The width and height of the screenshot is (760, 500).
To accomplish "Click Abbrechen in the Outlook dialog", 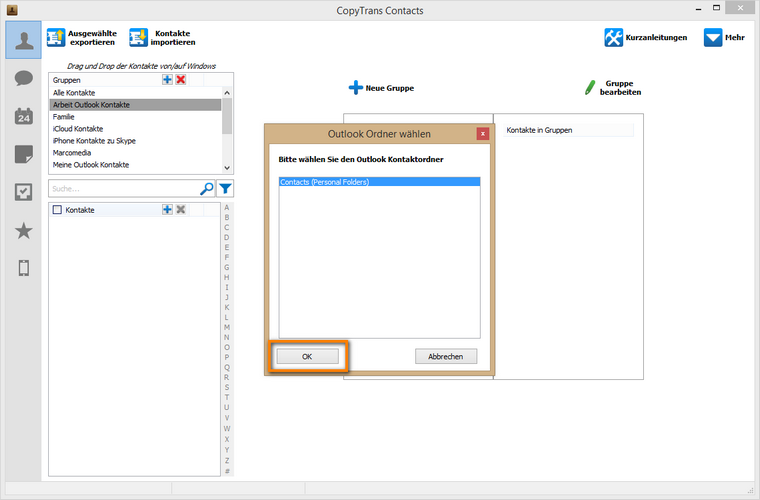I will tap(445, 357).
